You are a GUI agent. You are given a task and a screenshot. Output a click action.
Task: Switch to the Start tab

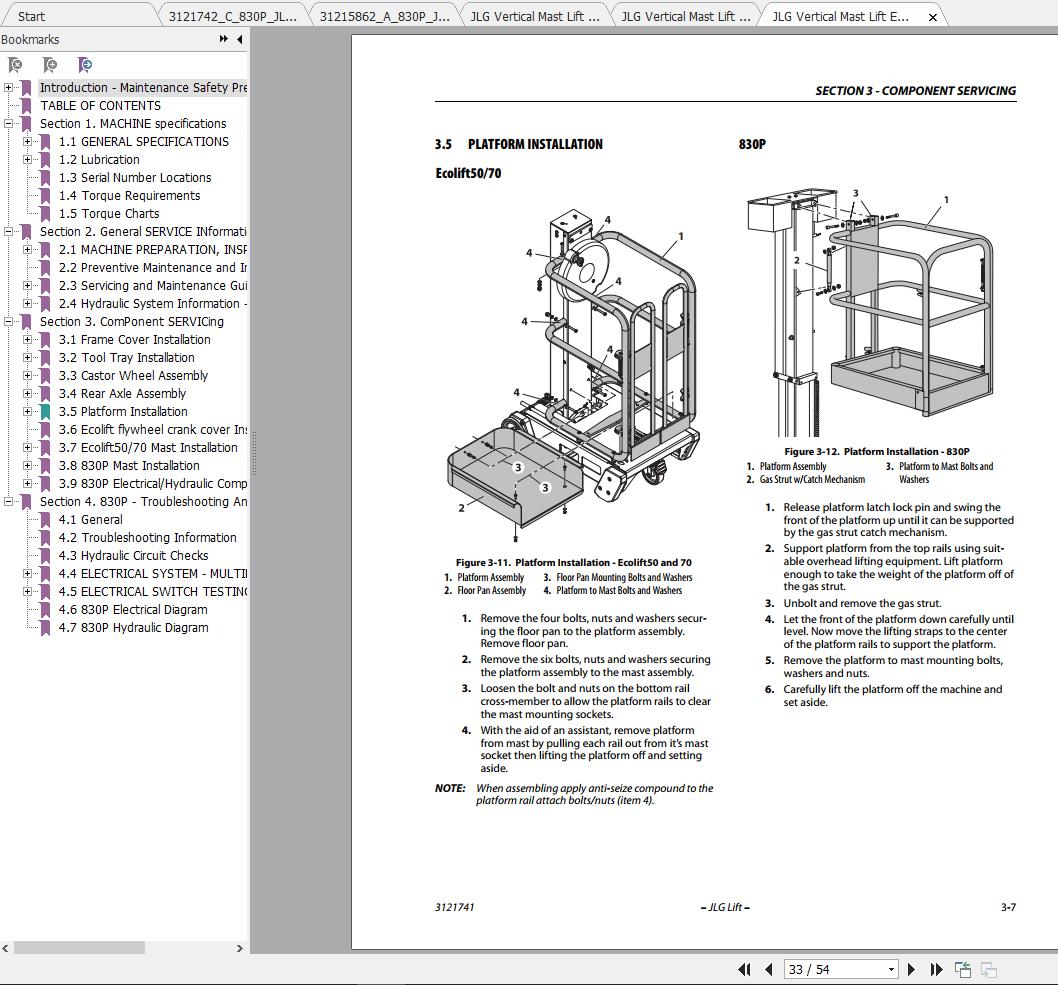(32, 17)
